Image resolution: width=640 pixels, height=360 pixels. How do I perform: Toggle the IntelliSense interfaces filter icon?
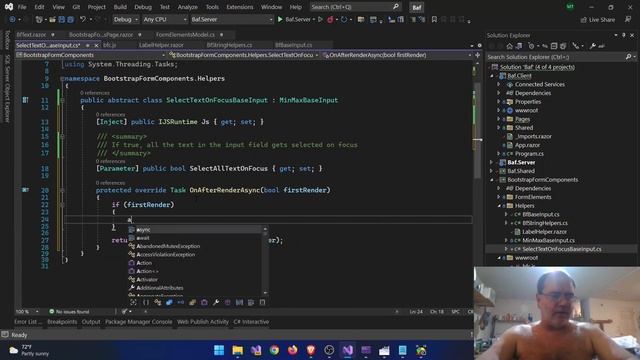click(x=181, y=302)
